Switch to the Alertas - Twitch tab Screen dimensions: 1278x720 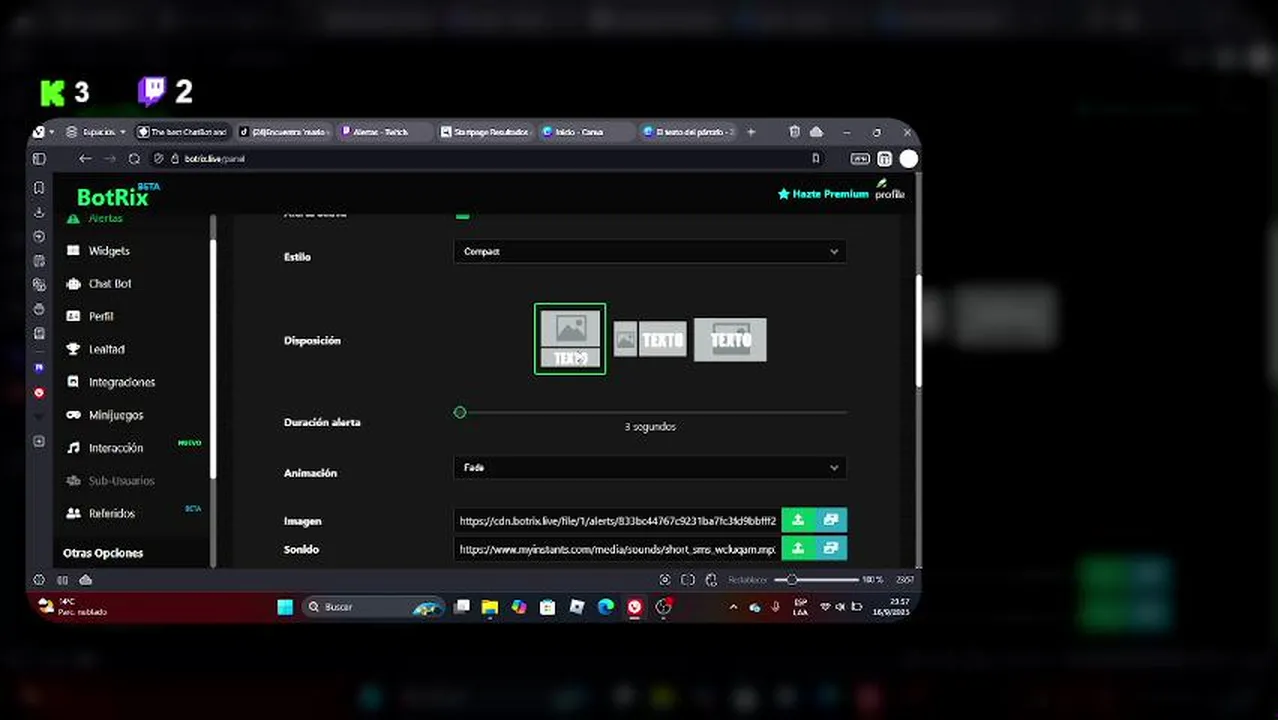[385, 132]
